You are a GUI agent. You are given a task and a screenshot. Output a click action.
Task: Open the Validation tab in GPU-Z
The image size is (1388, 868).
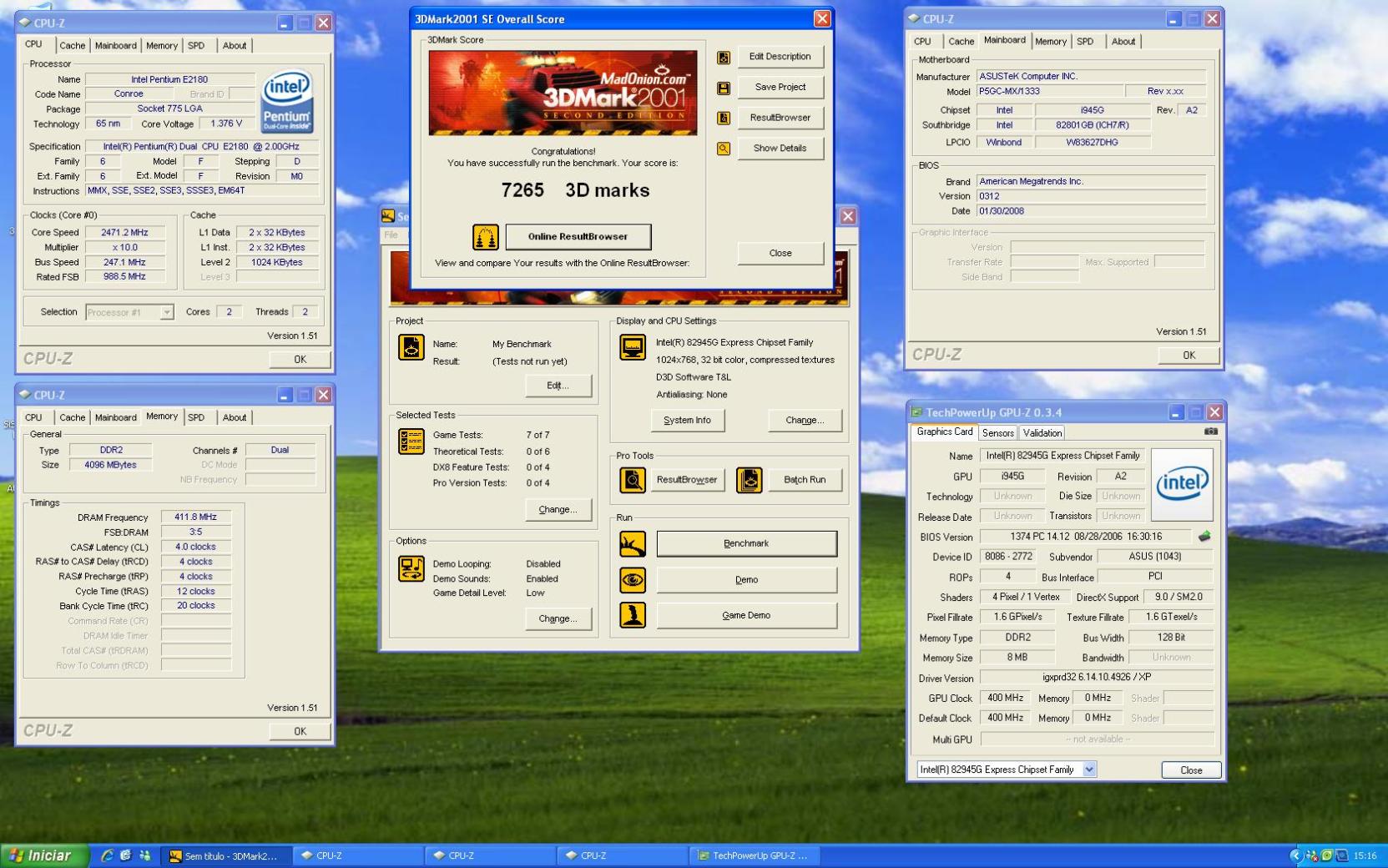click(1042, 433)
